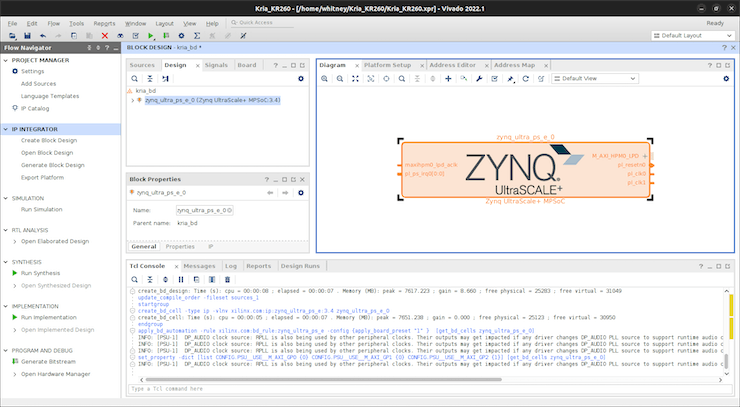Click Flow Navigator help question mark

[107, 48]
